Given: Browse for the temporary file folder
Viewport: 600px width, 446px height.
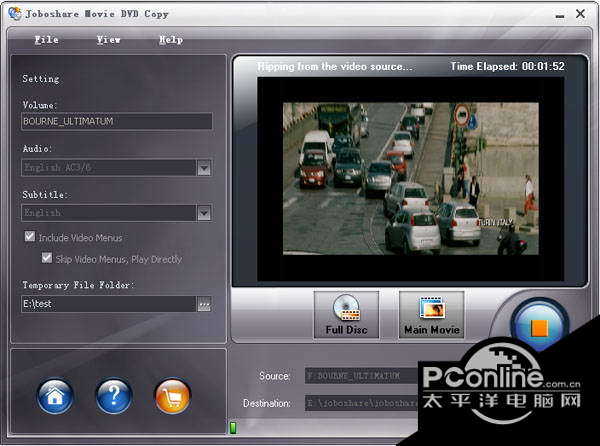Looking at the screenshot, I should click(204, 304).
